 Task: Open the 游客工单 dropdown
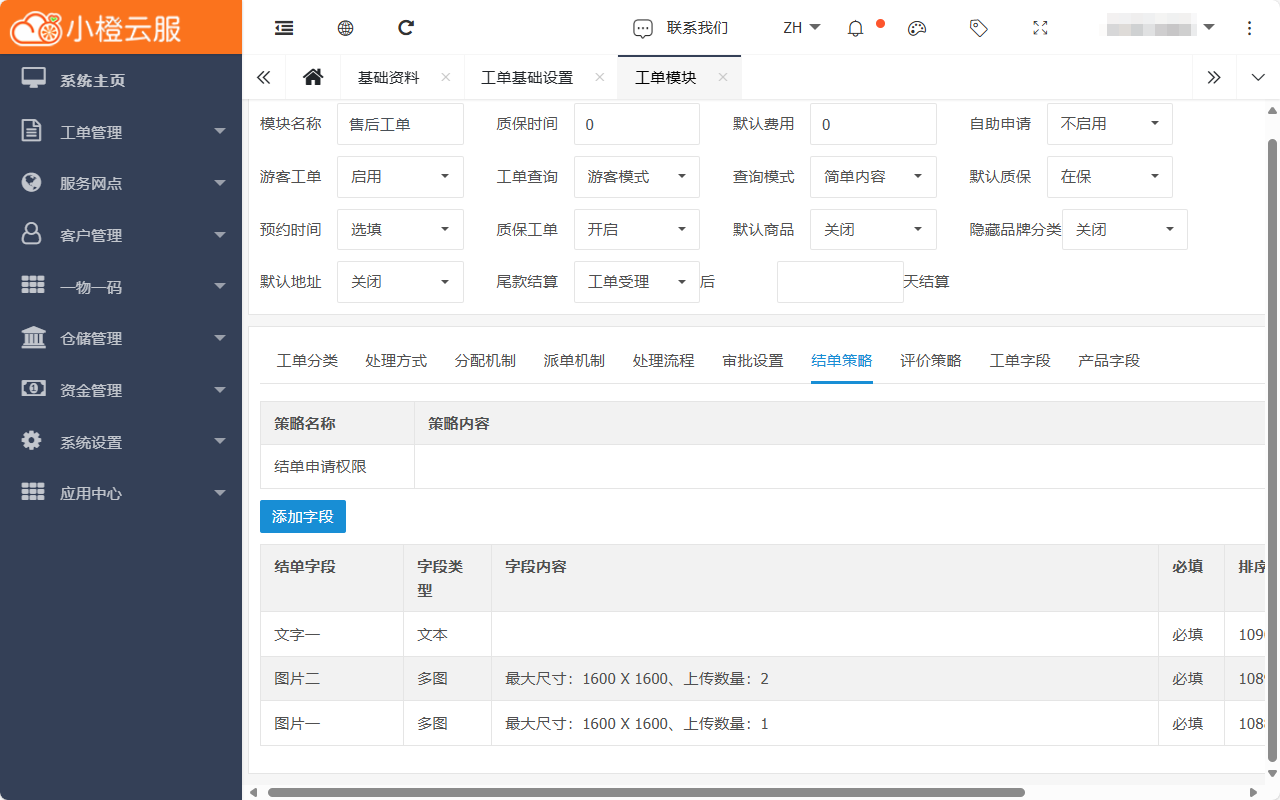coord(400,177)
